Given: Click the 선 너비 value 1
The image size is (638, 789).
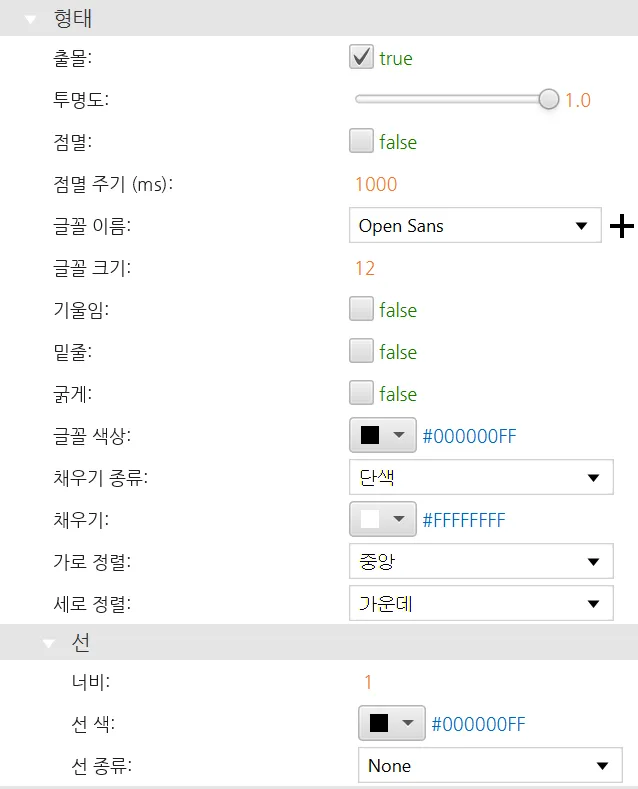Looking at the screenshot, I should [368, 682].
